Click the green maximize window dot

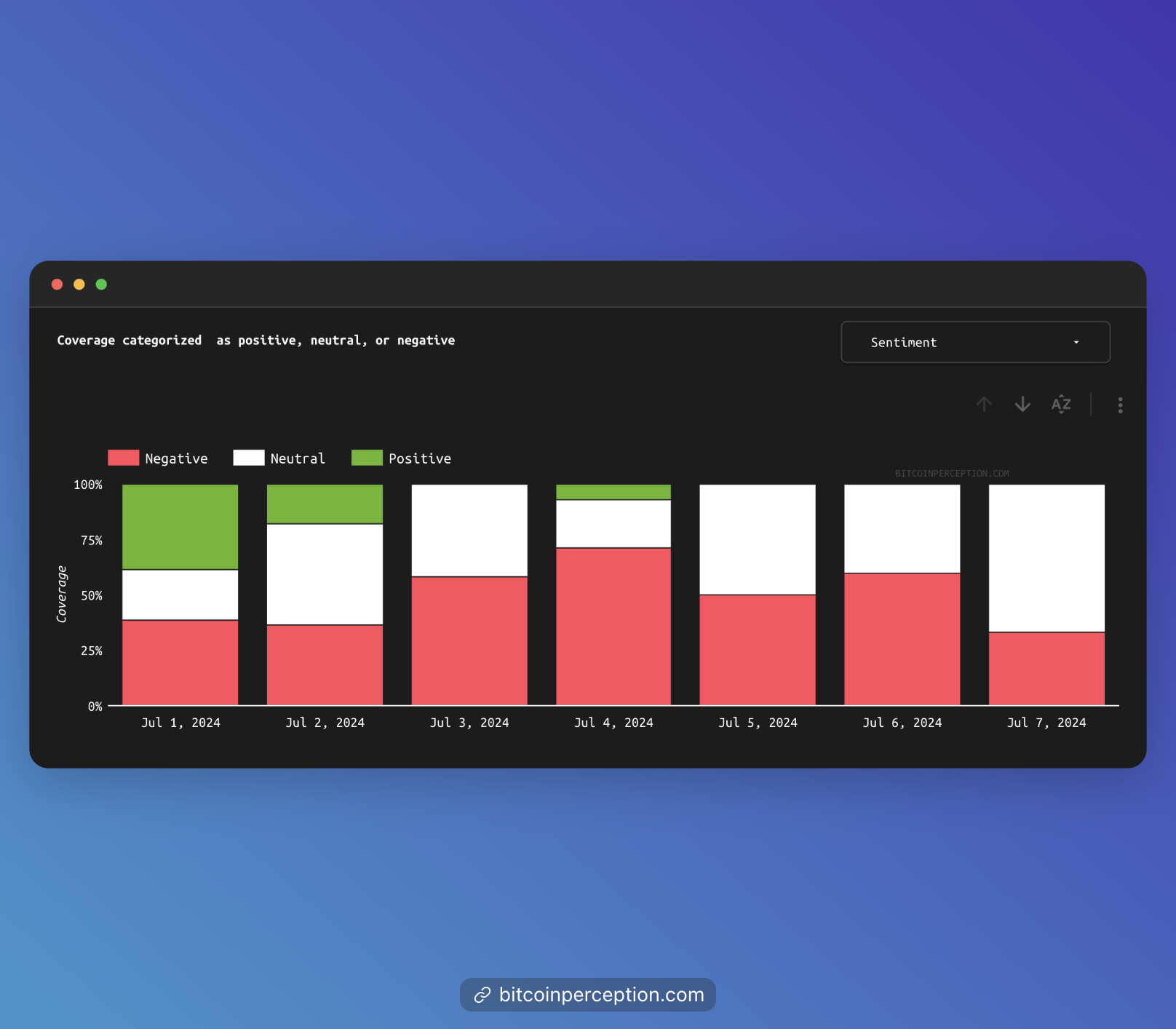[101, 285]
